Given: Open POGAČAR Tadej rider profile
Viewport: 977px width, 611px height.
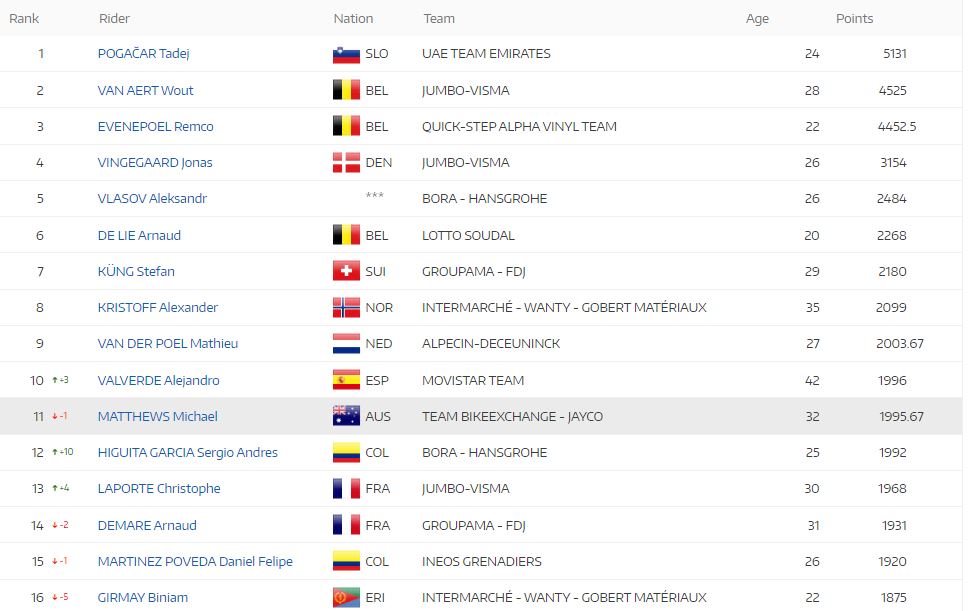Looking at the screenshot, I should (x=144, y=54).
